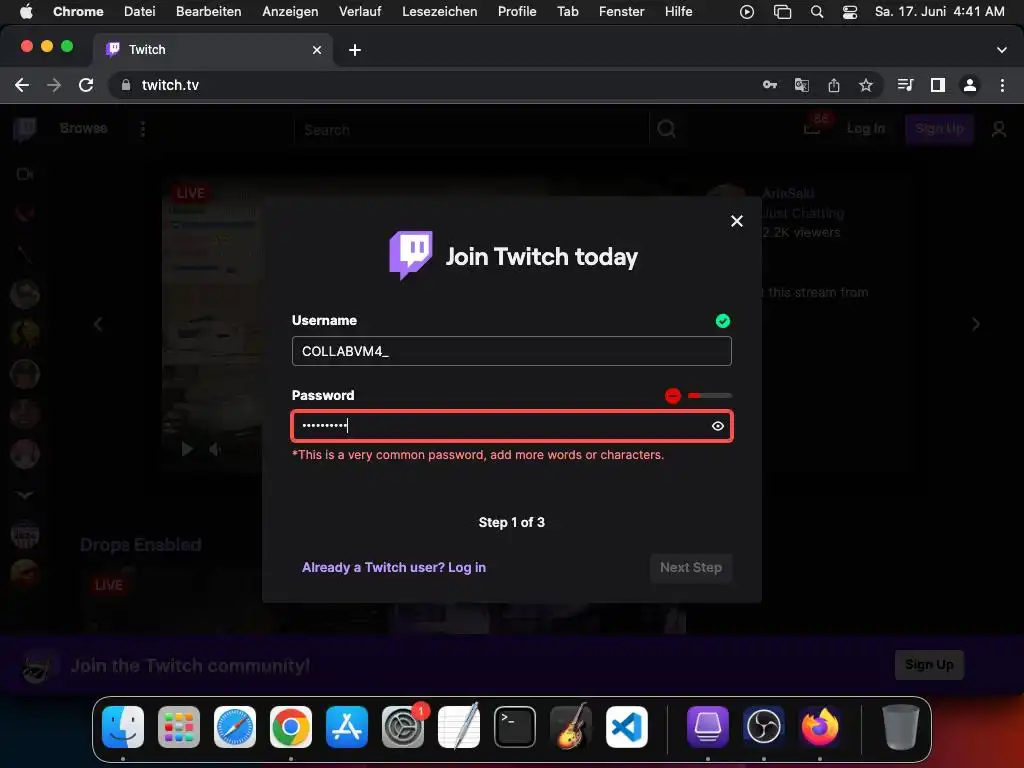Select the Twitch tab

click(x=212, y=50)
